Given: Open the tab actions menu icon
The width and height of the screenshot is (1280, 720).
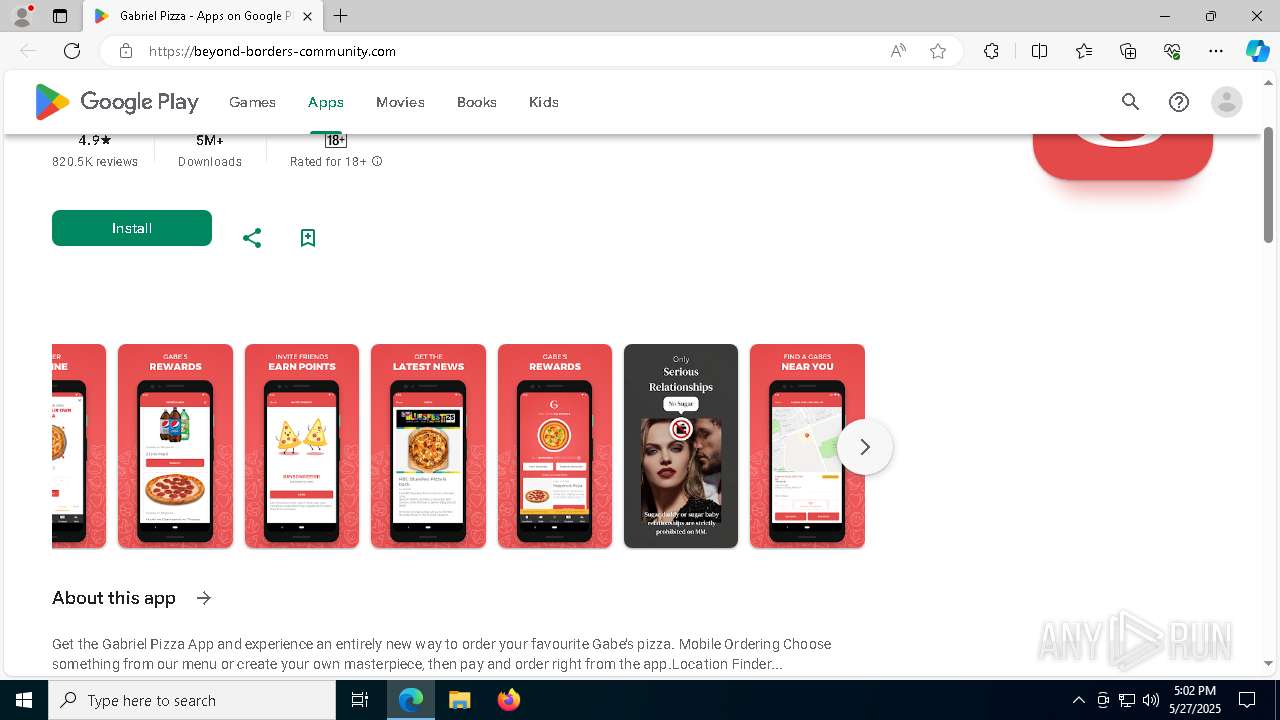Looking at the screenshot, I should 60,16.
